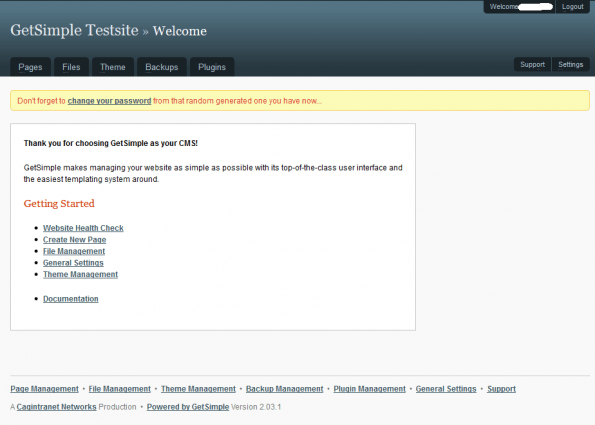
Task: Open the Theme tab
Action: click(113, 67)
